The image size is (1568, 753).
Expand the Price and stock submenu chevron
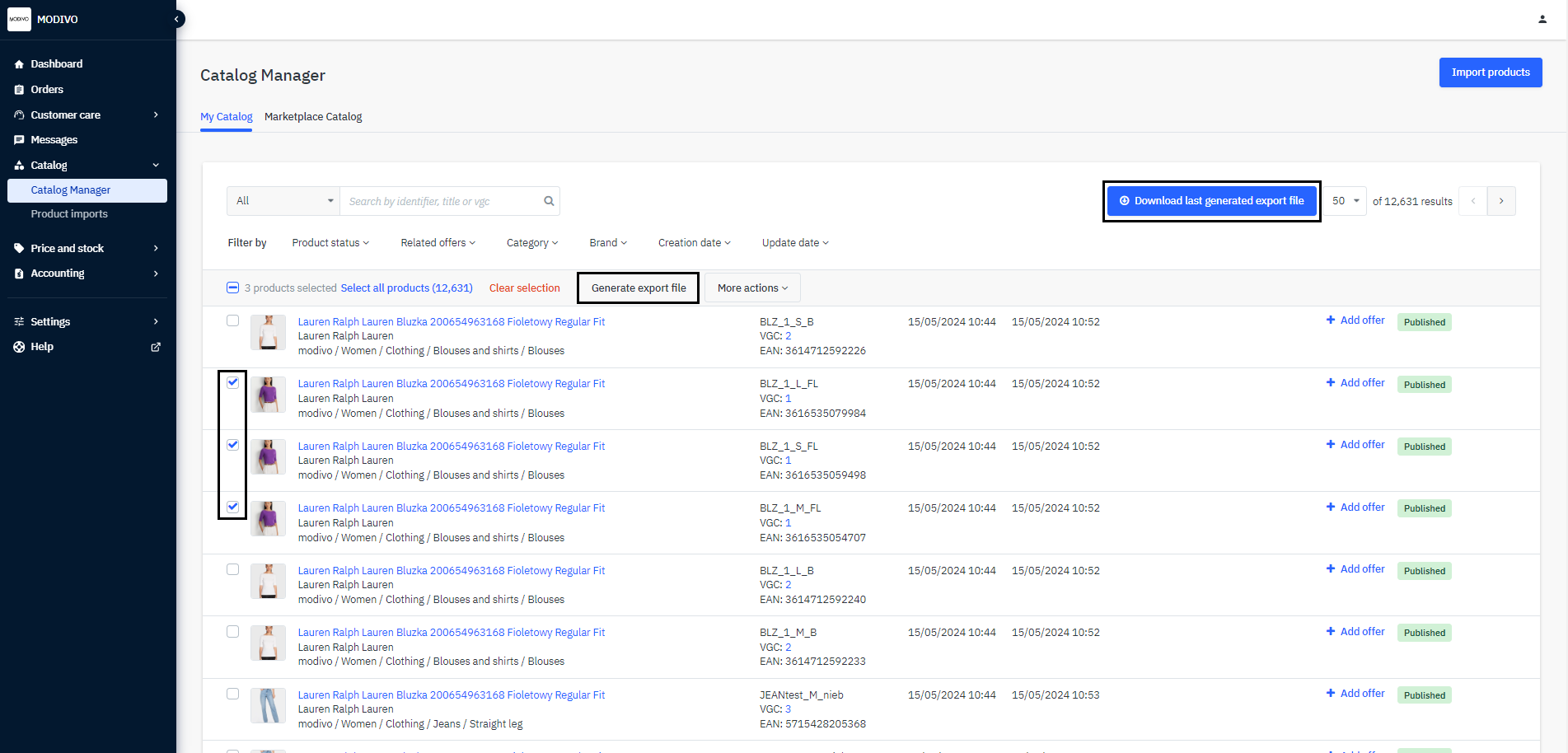point(156,248)
